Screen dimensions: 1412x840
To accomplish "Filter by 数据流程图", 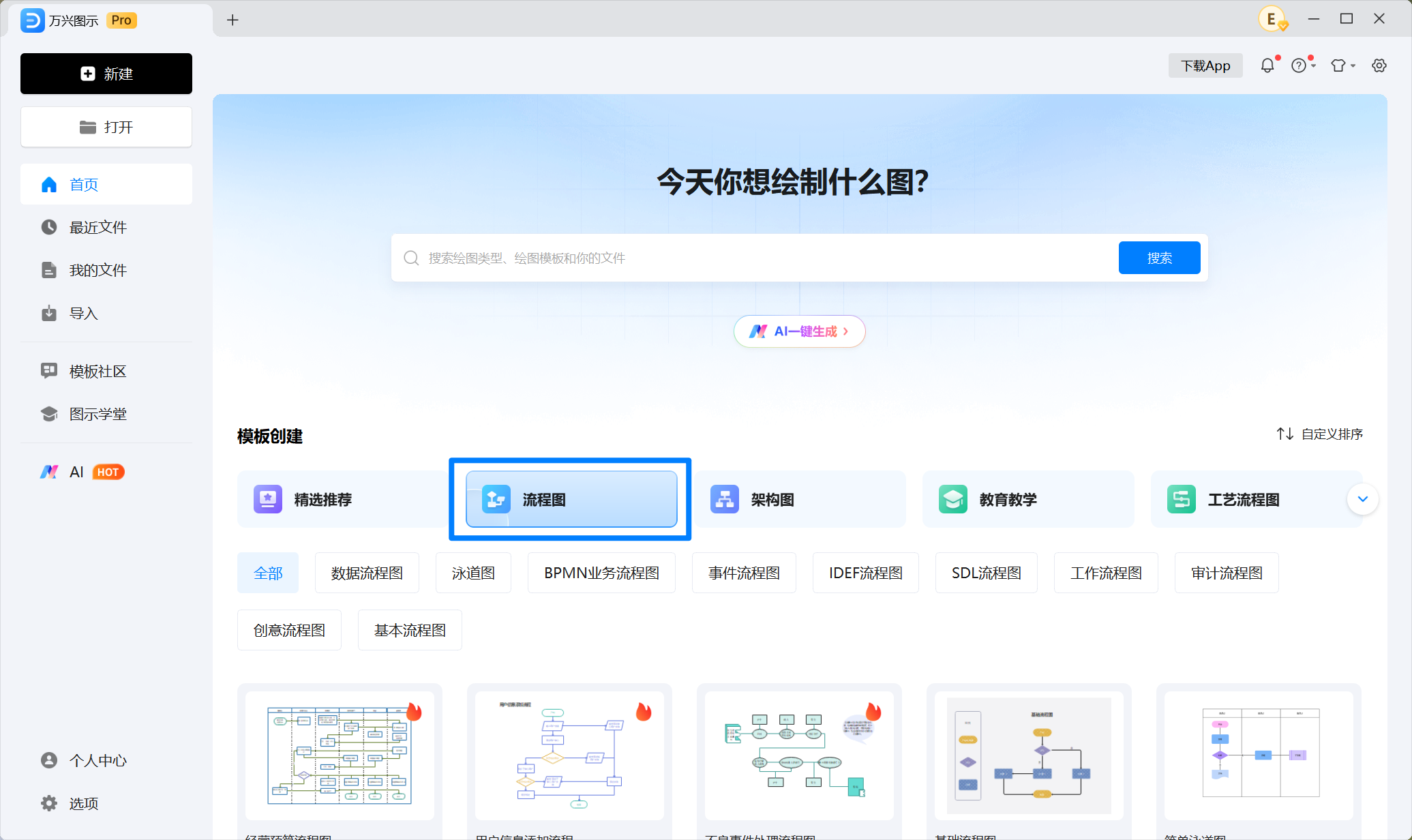I will click(367, 573).
